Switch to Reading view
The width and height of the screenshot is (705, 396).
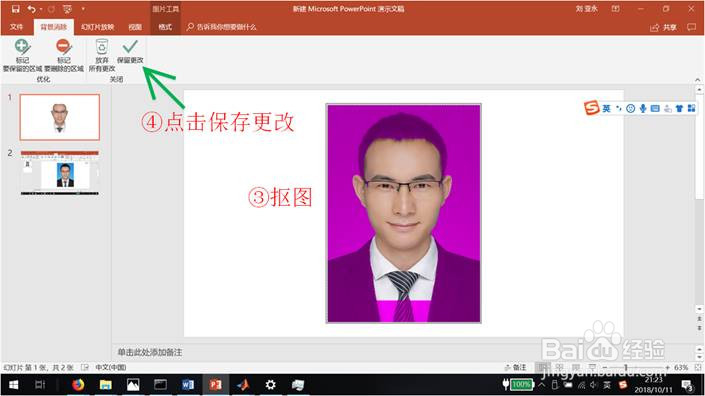coord(576,367)
